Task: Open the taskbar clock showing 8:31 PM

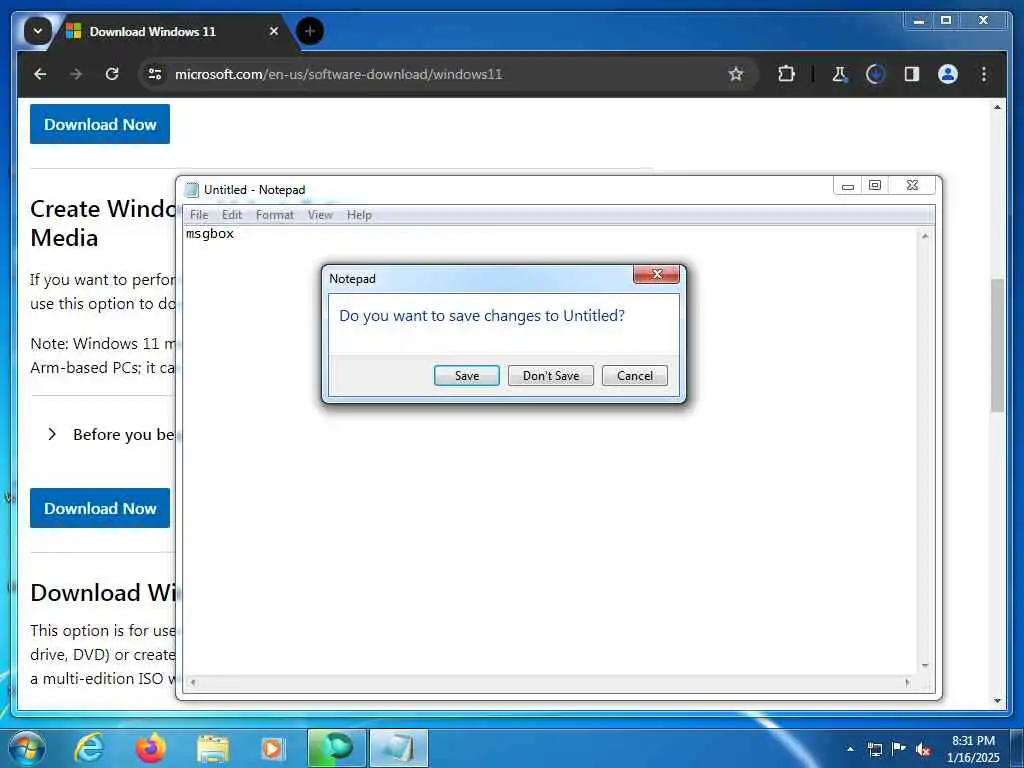Action: coord(973,748)
